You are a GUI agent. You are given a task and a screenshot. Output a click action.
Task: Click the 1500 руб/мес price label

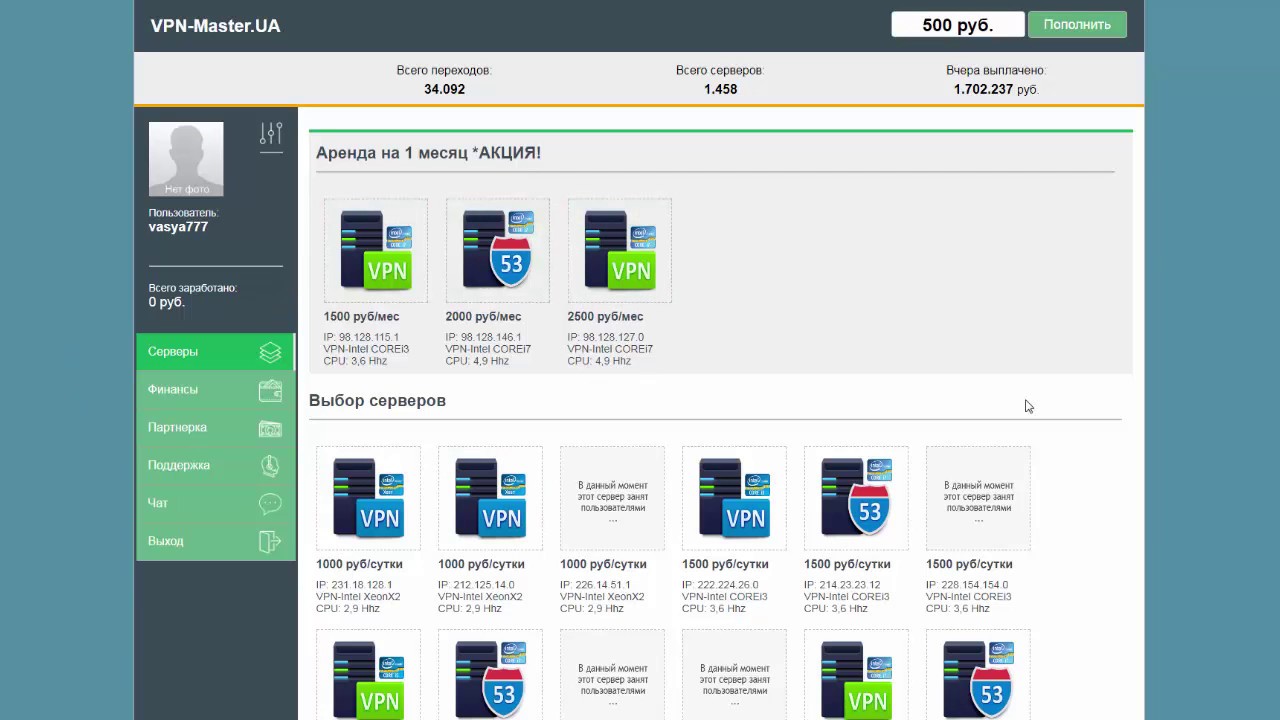click(x=361, y=317)
